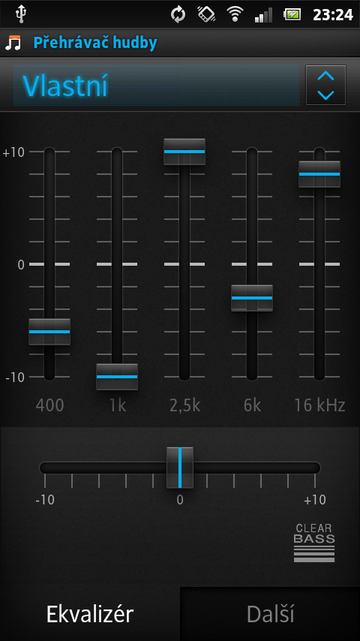Switch to the Další tab
The image size is (360, 641).
[x=270, y=614]
